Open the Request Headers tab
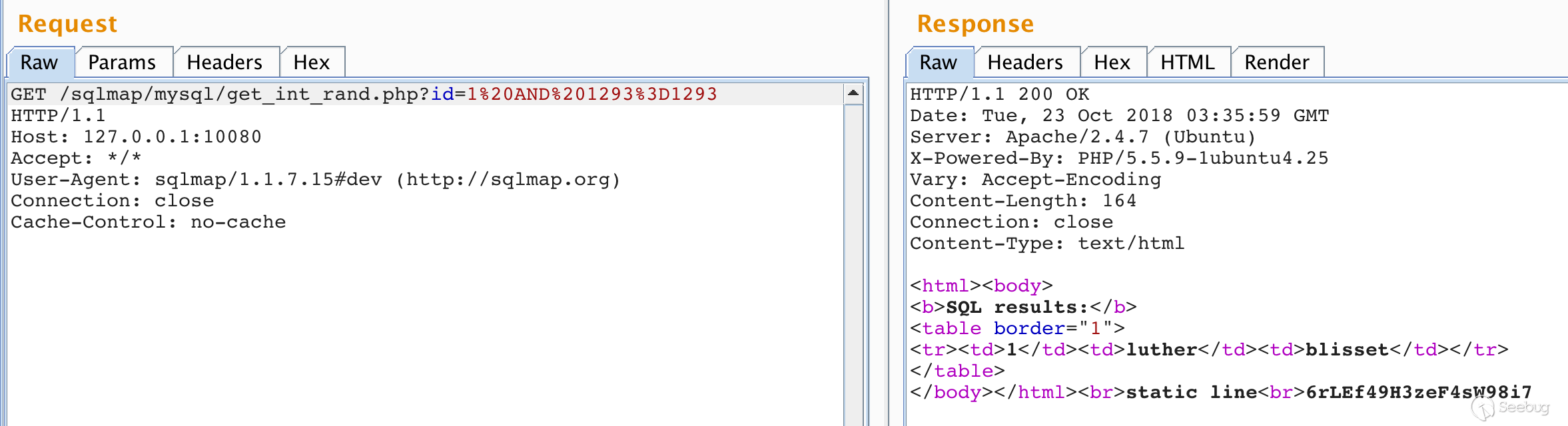 coord(224,63)
